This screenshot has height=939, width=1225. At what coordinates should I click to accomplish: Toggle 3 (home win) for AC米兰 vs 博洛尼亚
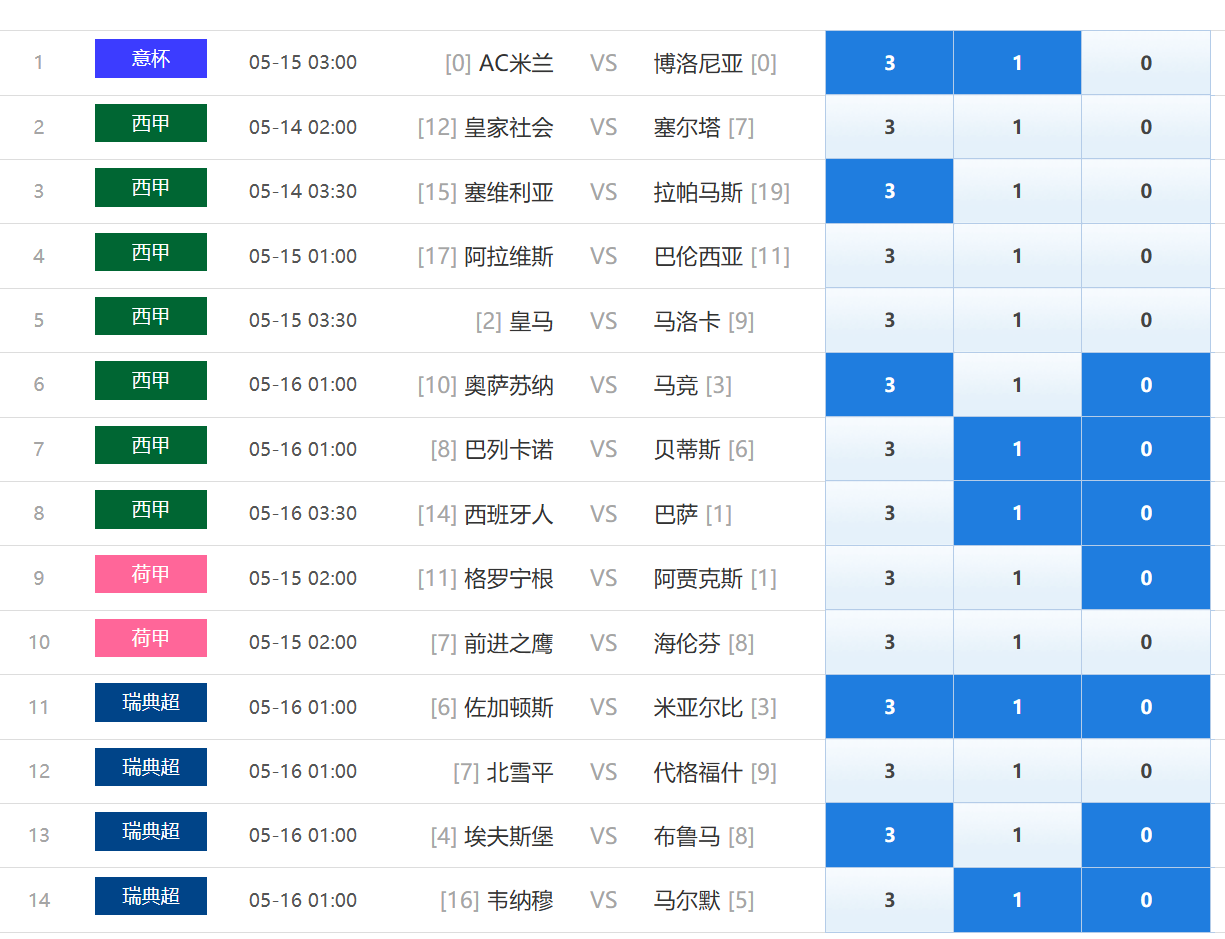pyautogui.click(x=889, y=63)
